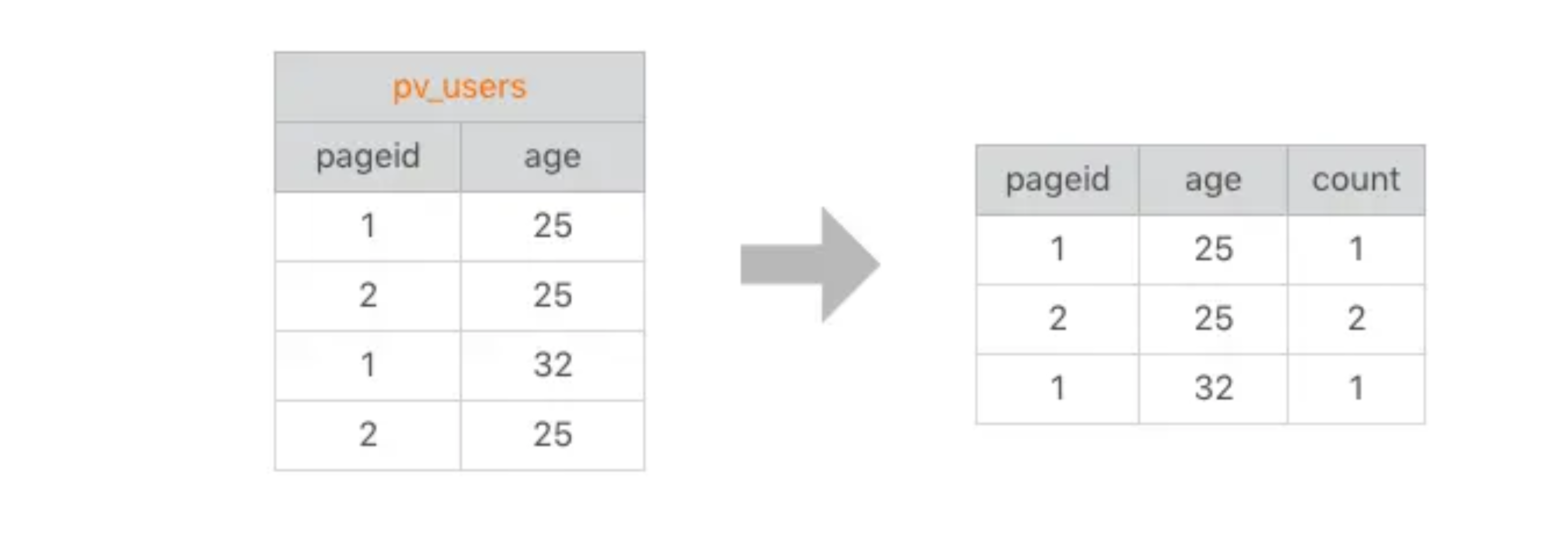Click the orange pv_users table title
The width and height of the screenshot is (1568, 546).
tap(460, 87)
